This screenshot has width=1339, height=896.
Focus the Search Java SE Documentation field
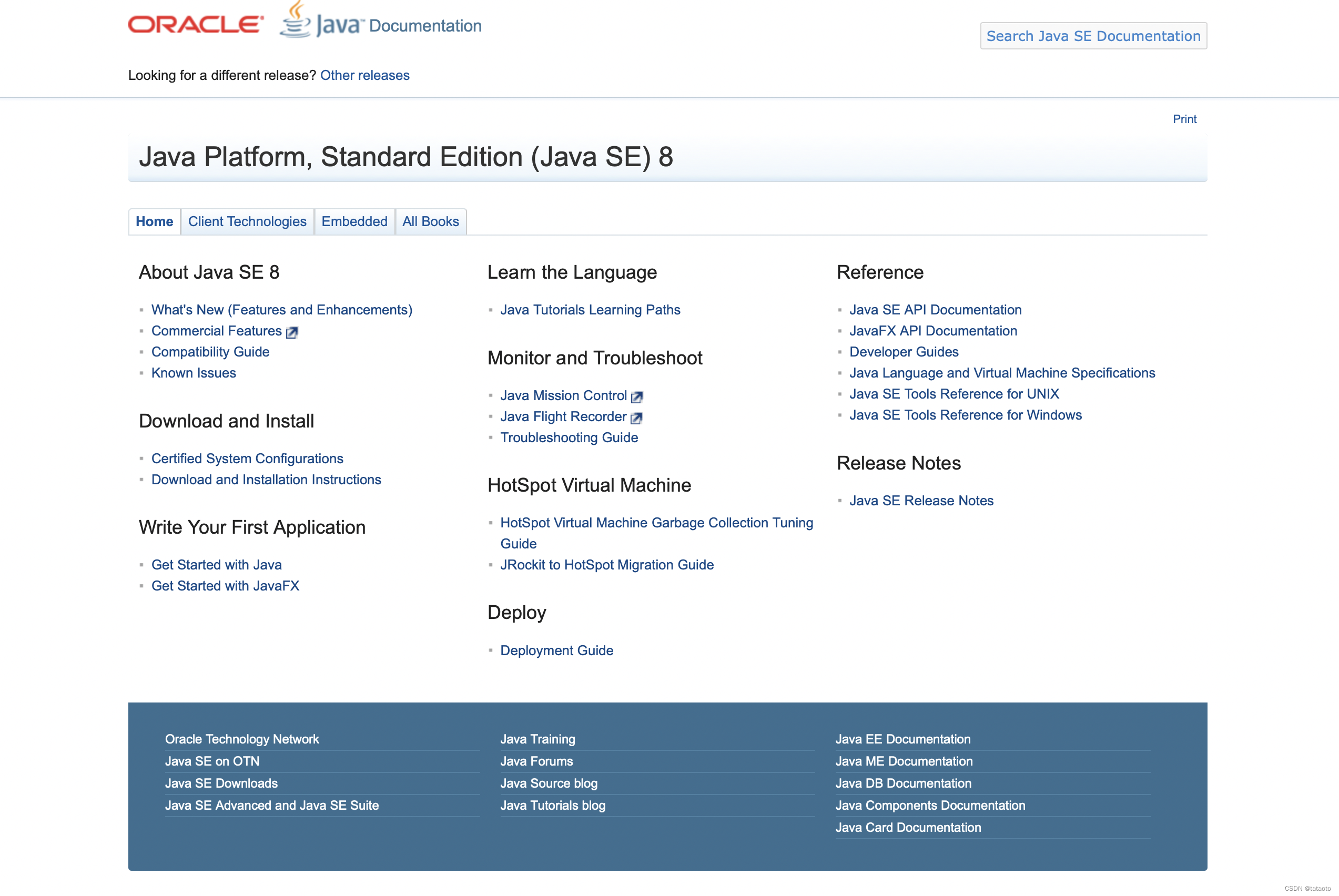coord(1093,36)
